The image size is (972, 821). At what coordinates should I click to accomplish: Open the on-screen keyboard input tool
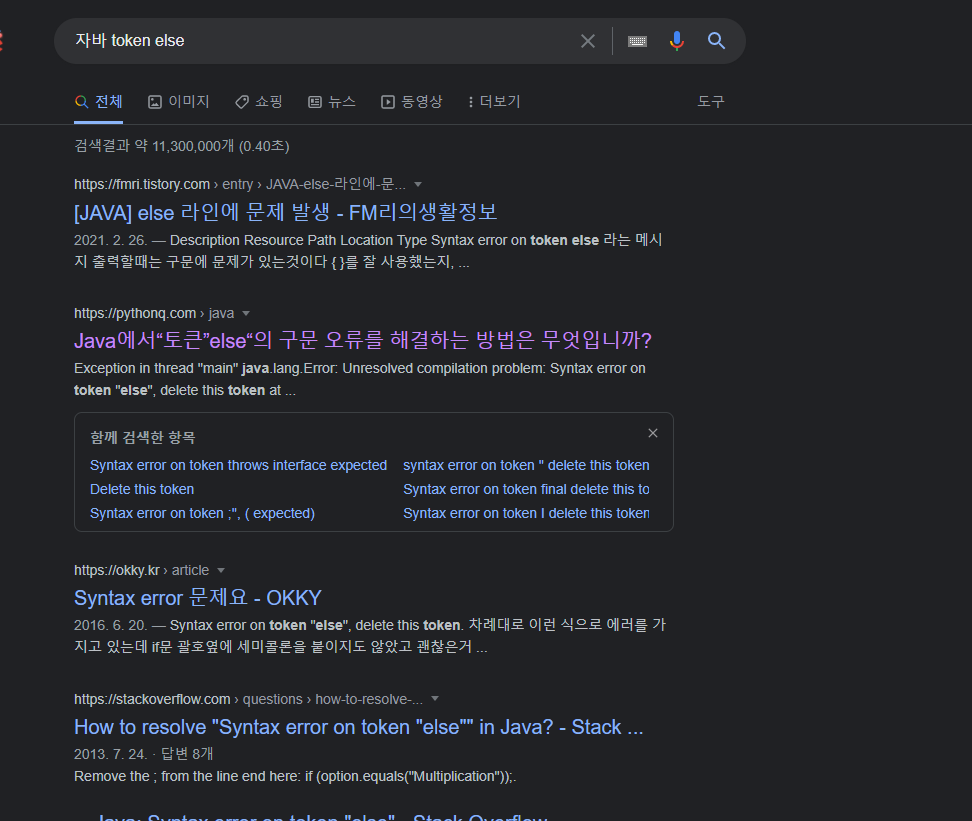(x=637, y=41)
